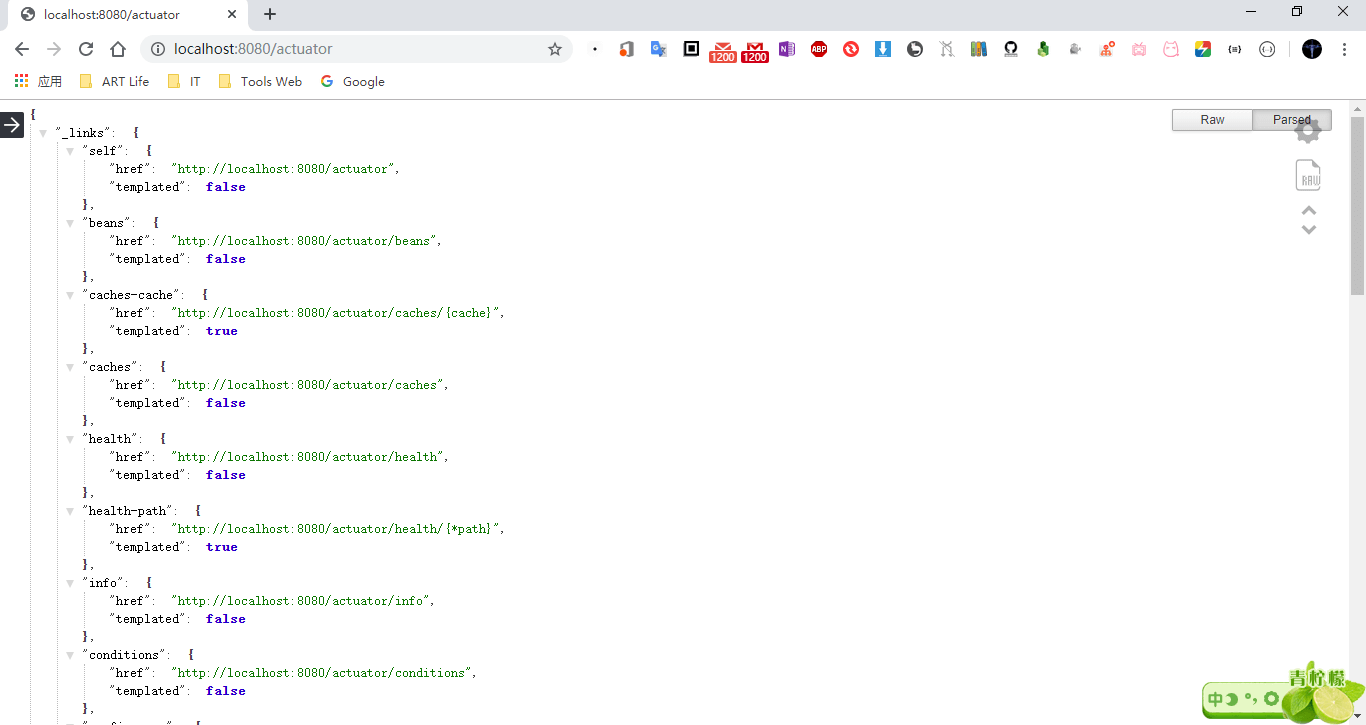
Task: Collapse the "conditions" node
Action: click(x=71, y=655)
